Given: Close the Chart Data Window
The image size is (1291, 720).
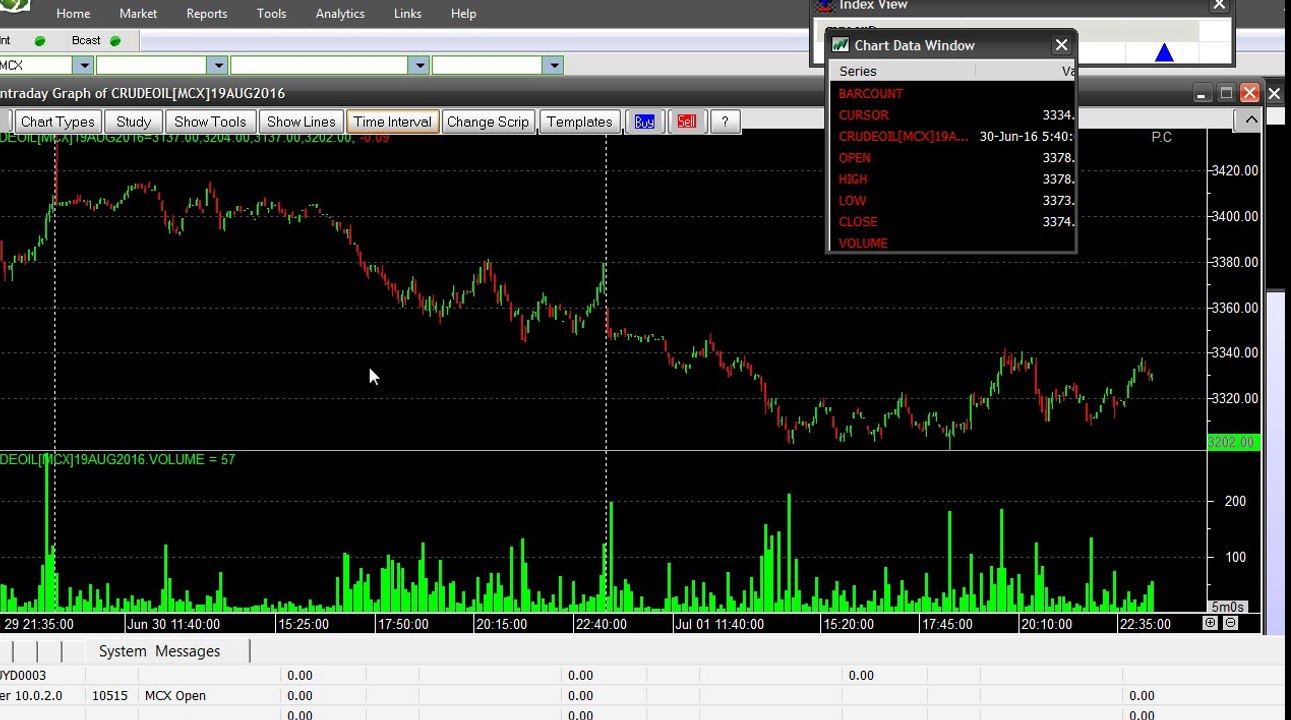Looking at the screenshot, I should click(x=1061, y=45).
